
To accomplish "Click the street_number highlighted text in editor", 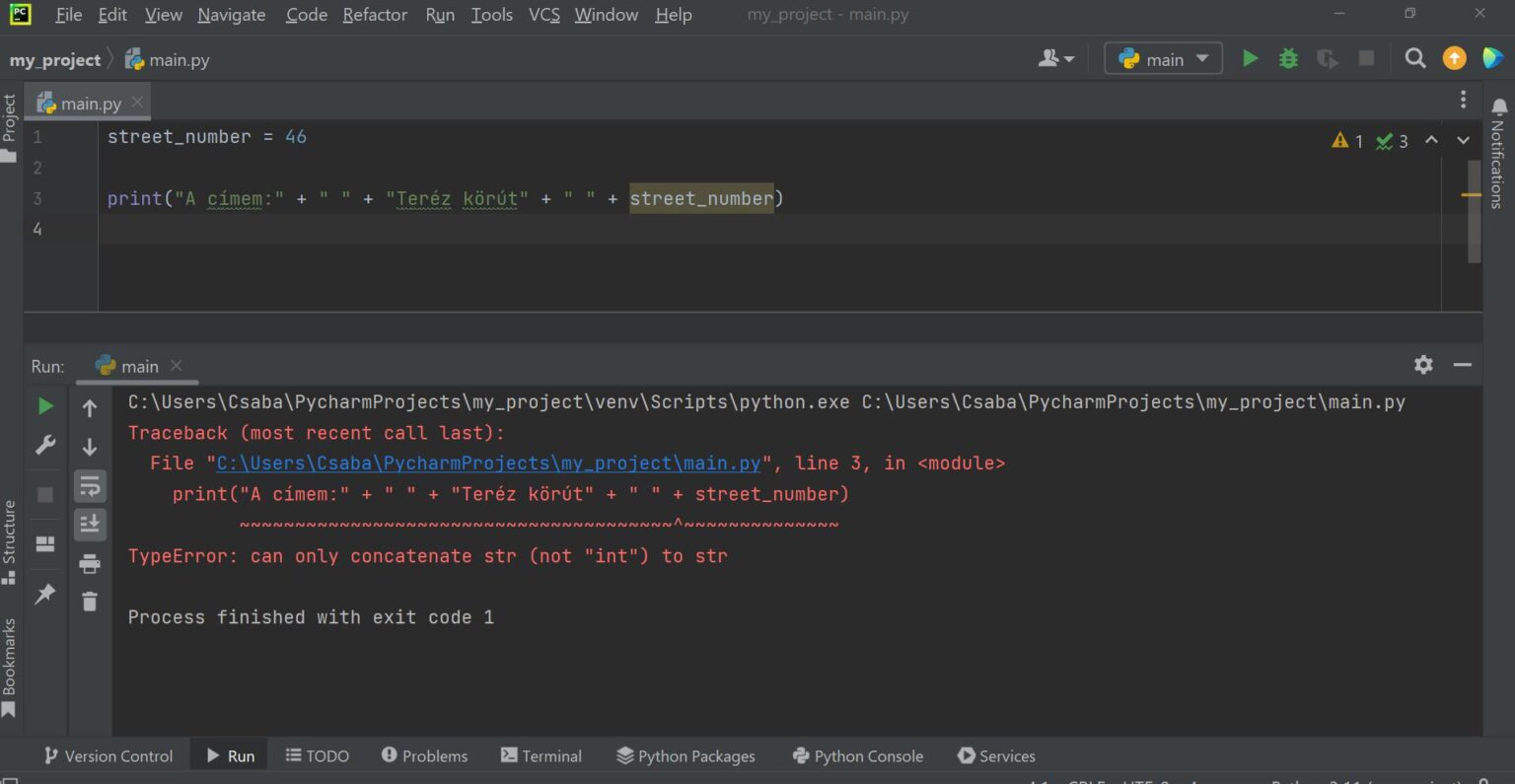I will pos(701,198).
